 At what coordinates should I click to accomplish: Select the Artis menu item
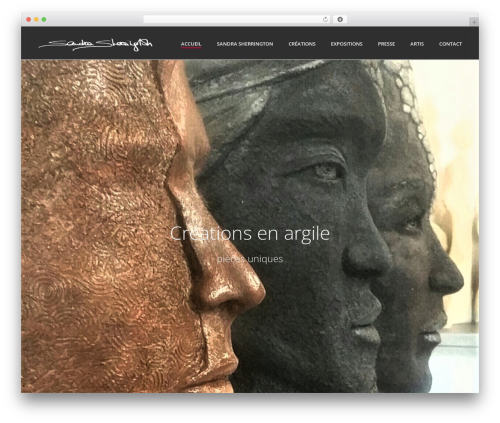click(417, 44)
